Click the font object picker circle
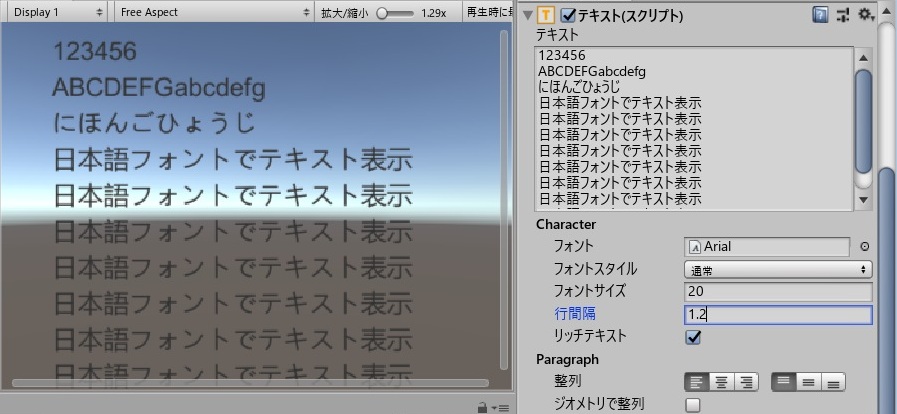Screen dimensions: 897x414 (x=865, y=246)
